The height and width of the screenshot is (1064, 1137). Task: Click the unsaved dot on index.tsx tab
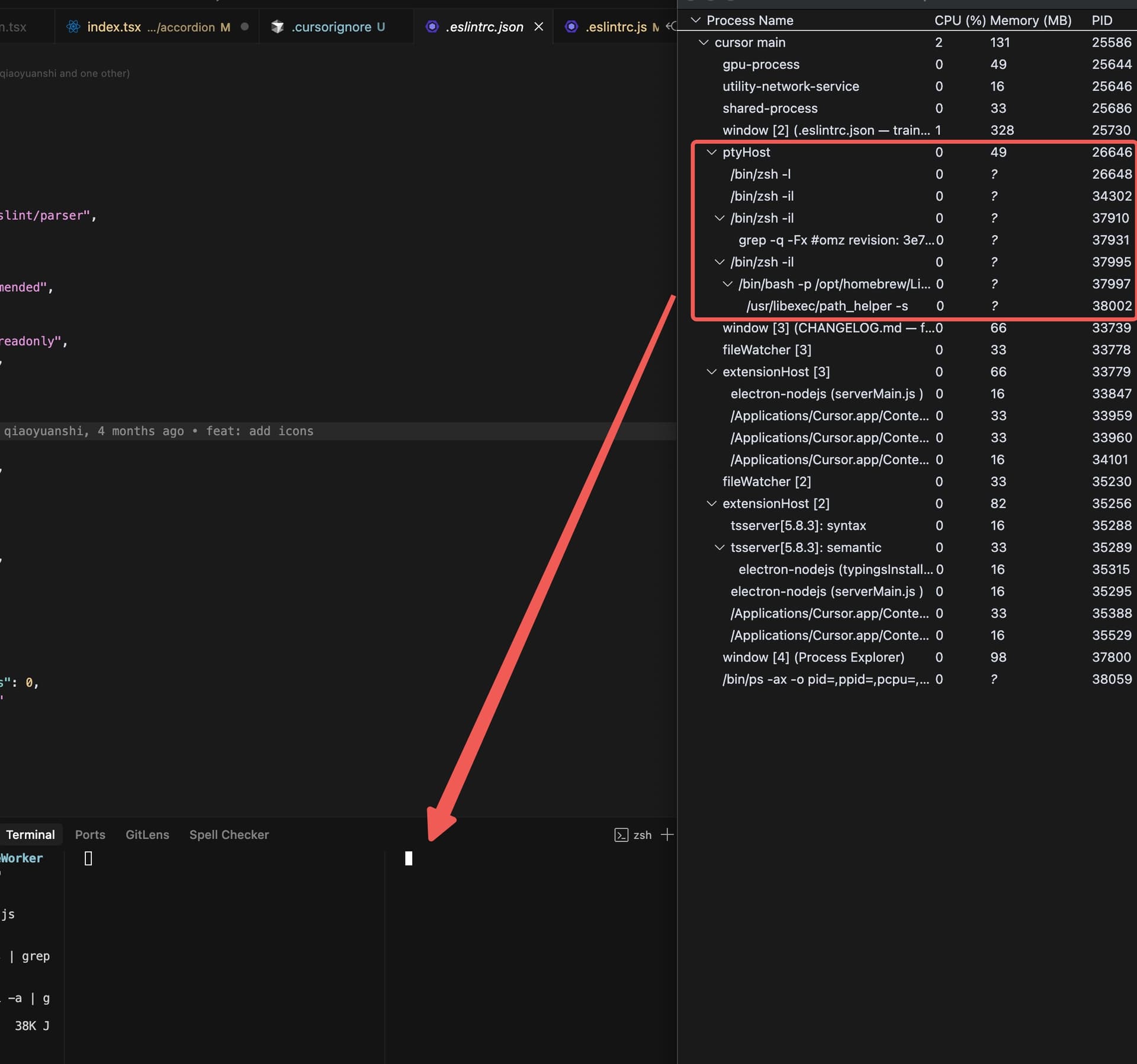(245, 27)
